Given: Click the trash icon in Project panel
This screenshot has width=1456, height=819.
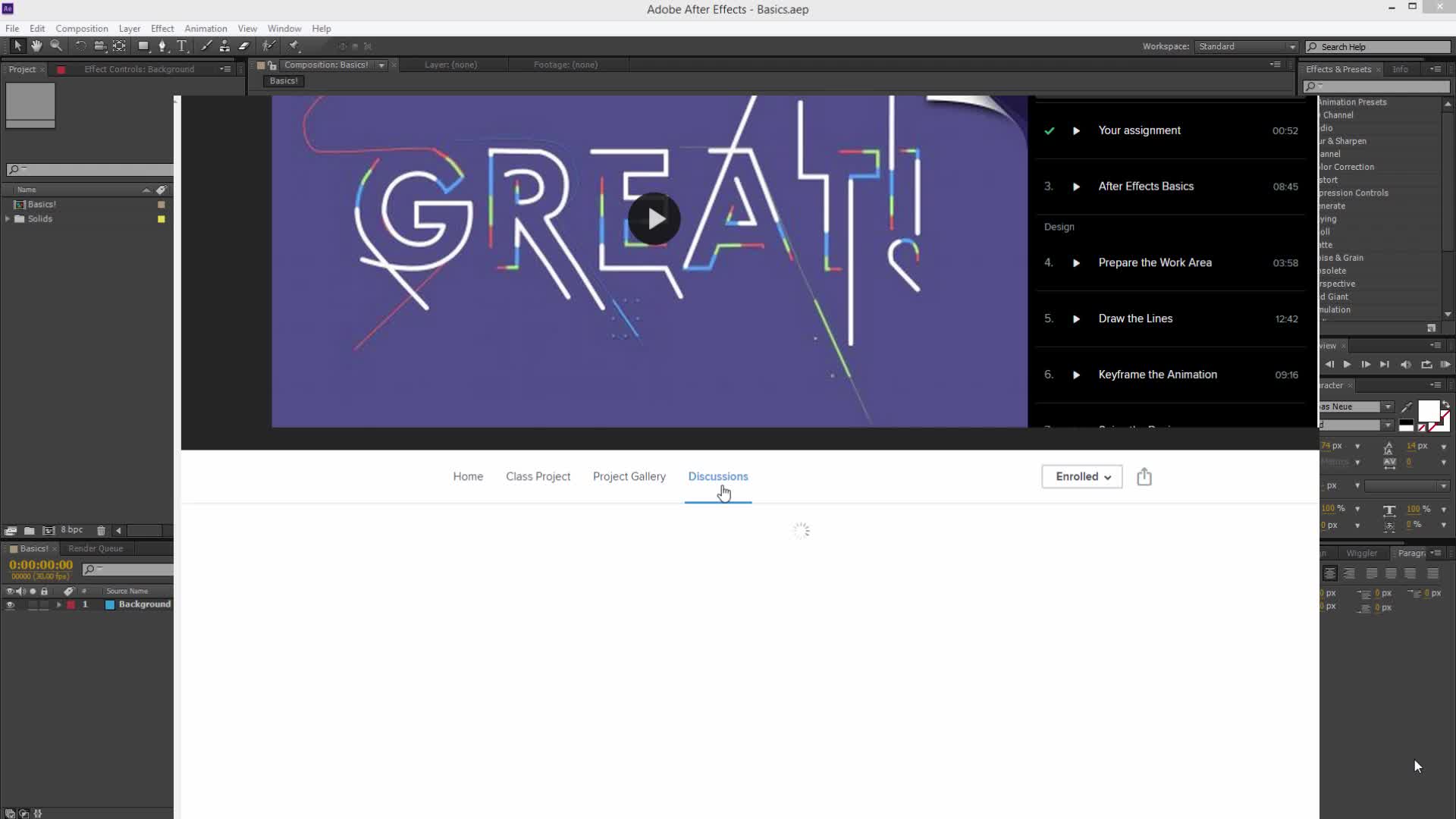Looking at the screenshot, I should (101, 531).
